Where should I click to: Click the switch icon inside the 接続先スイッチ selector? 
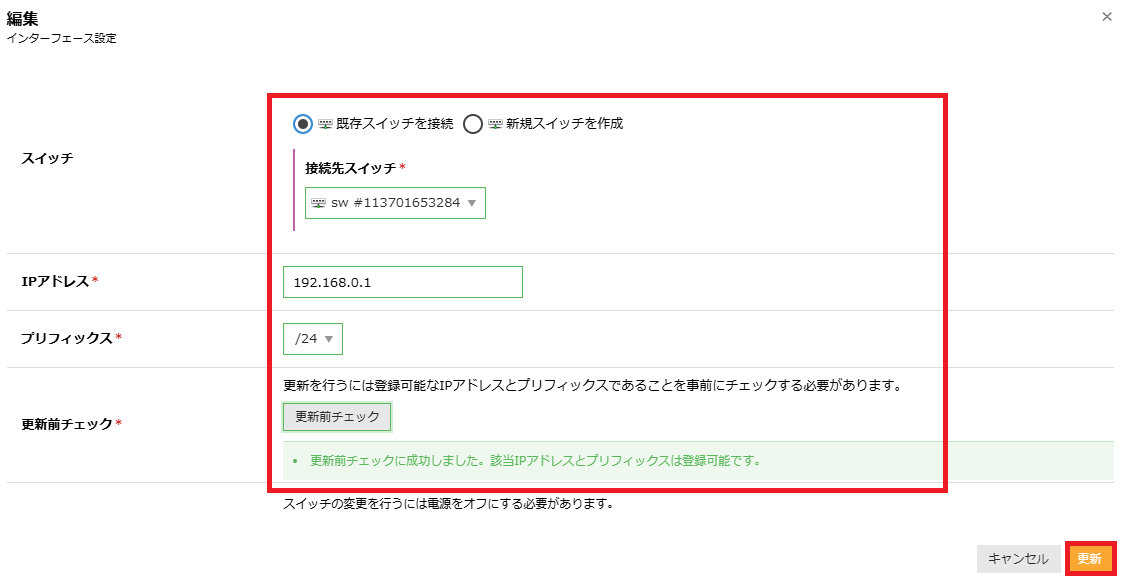pyautogui.click(x=318, y=203)
